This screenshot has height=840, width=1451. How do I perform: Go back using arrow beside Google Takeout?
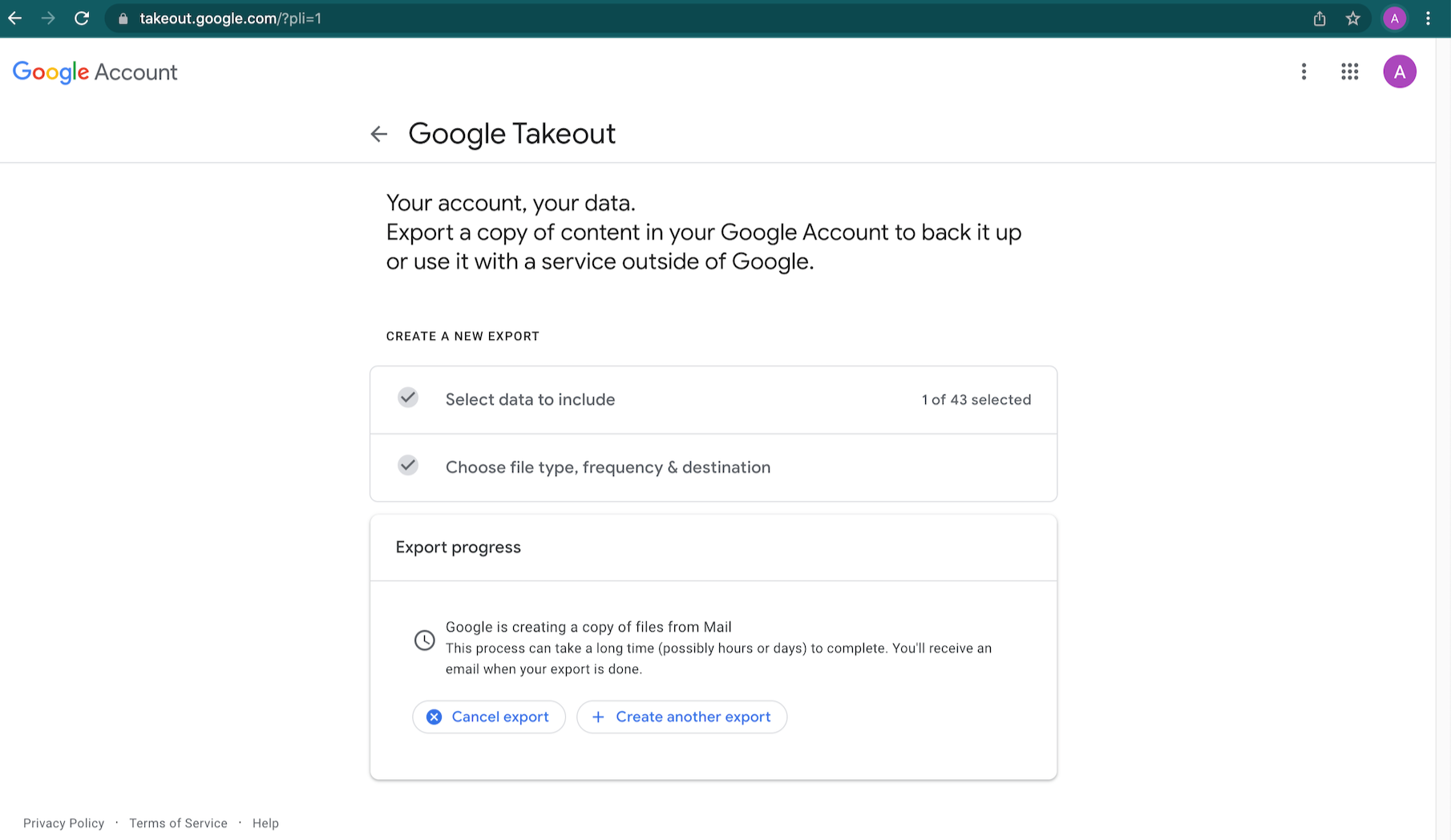tap(379, 134)
